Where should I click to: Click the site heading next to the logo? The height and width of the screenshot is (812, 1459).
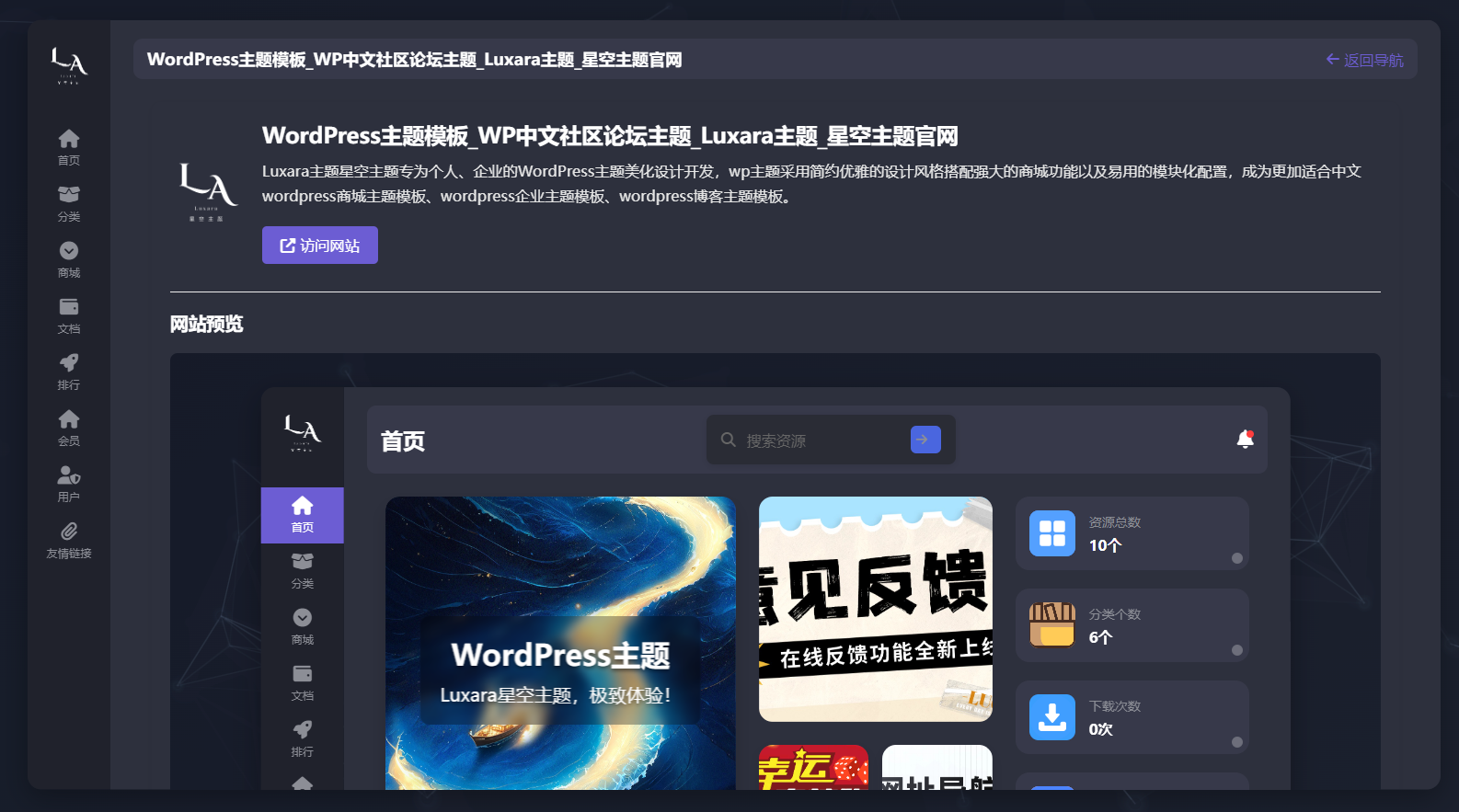pos(610,136)
